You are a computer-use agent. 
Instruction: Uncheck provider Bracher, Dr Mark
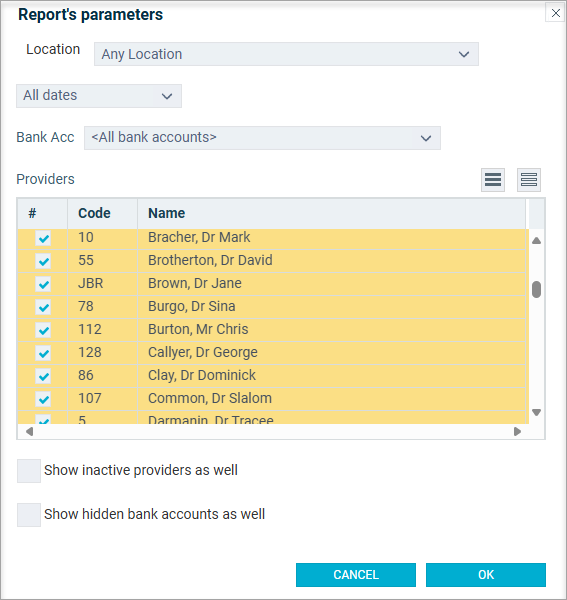(x=43, y=238)
